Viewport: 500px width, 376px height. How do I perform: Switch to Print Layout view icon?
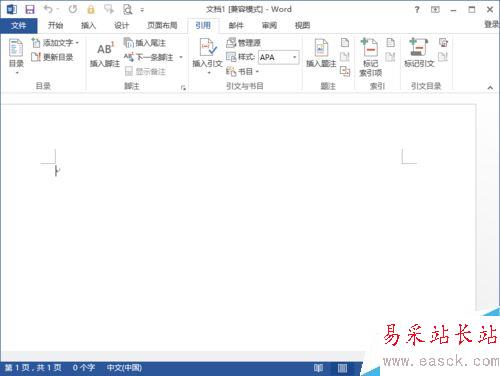(342, 368)
